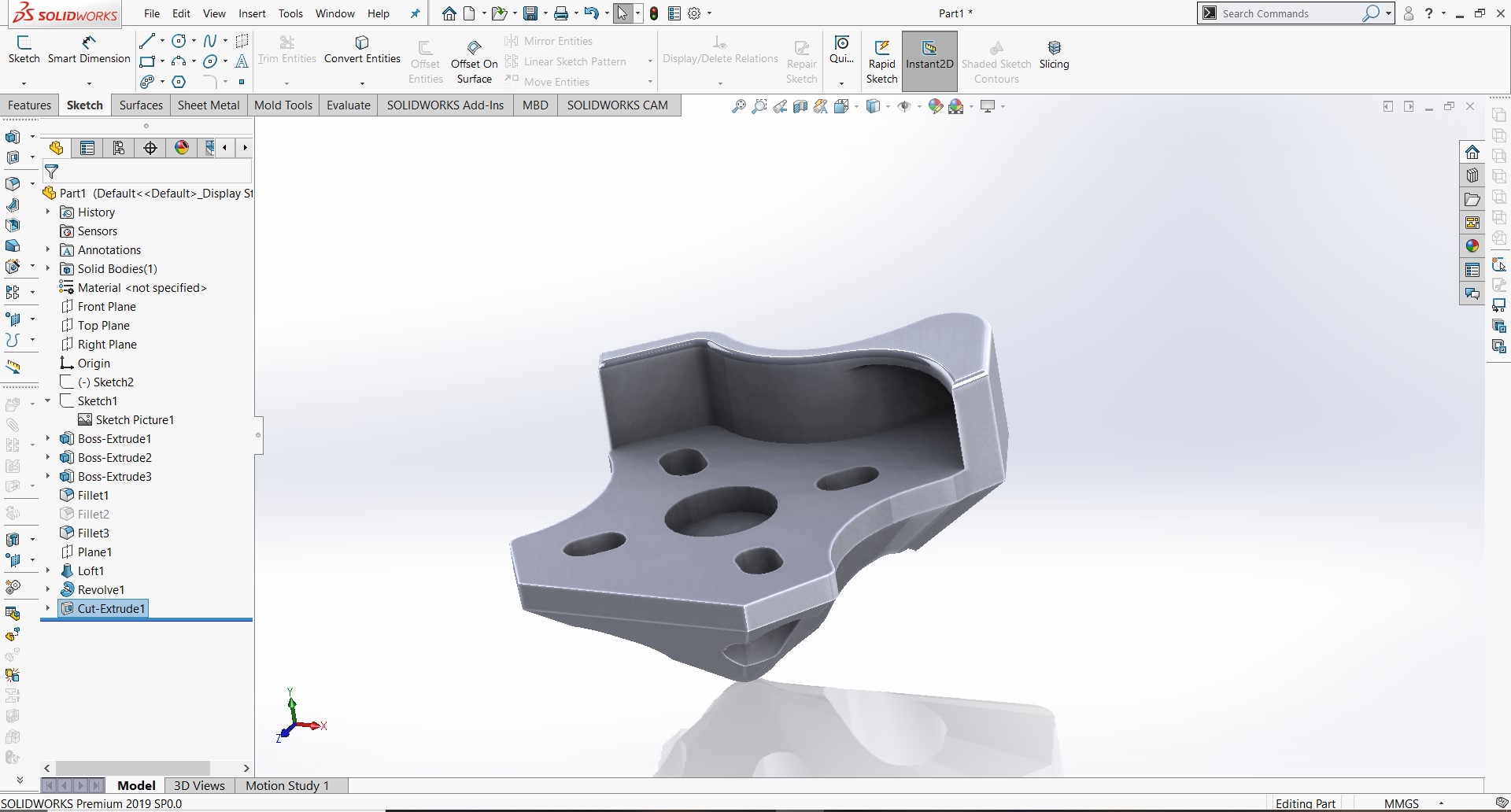Switch to the Features tab
This screenshot has height=812, width=1511.
pyautogui.click(x=30, y=105)
